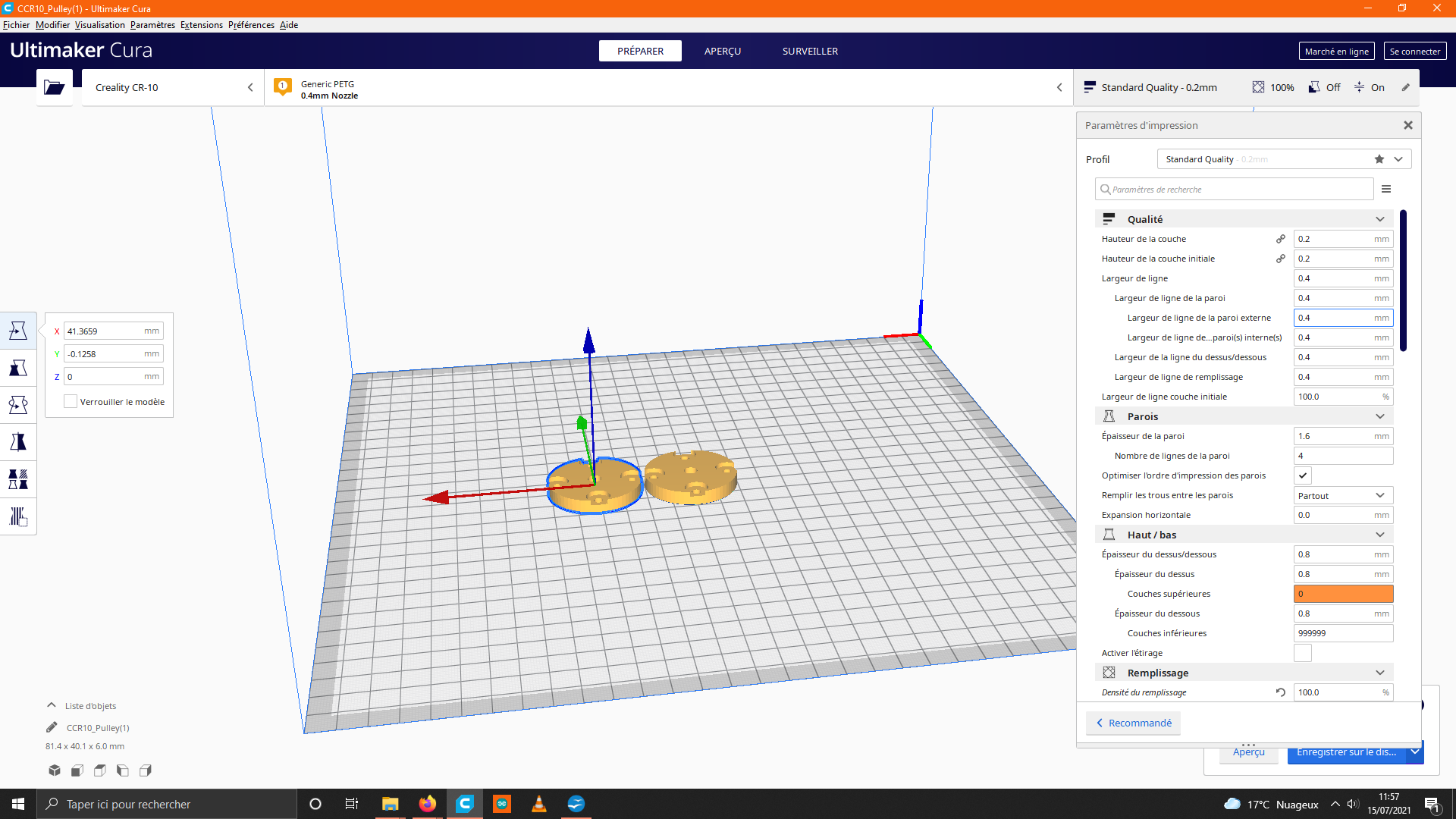This screenshot has height=819, width=1456.
Task: Click the 3D view cube icon
Action: (55, 770)
